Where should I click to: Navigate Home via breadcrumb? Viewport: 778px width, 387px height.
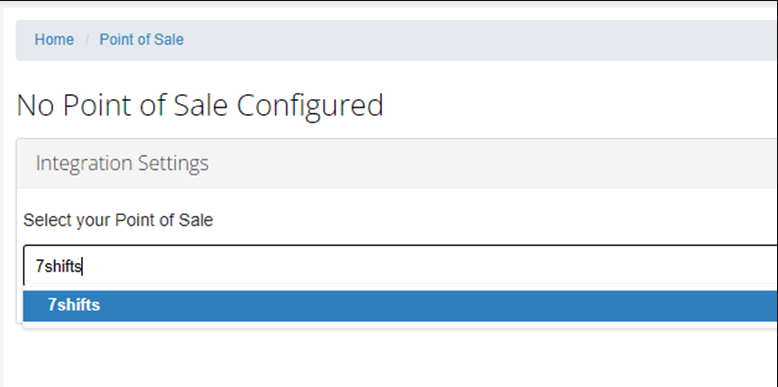(x=54, y=40)
